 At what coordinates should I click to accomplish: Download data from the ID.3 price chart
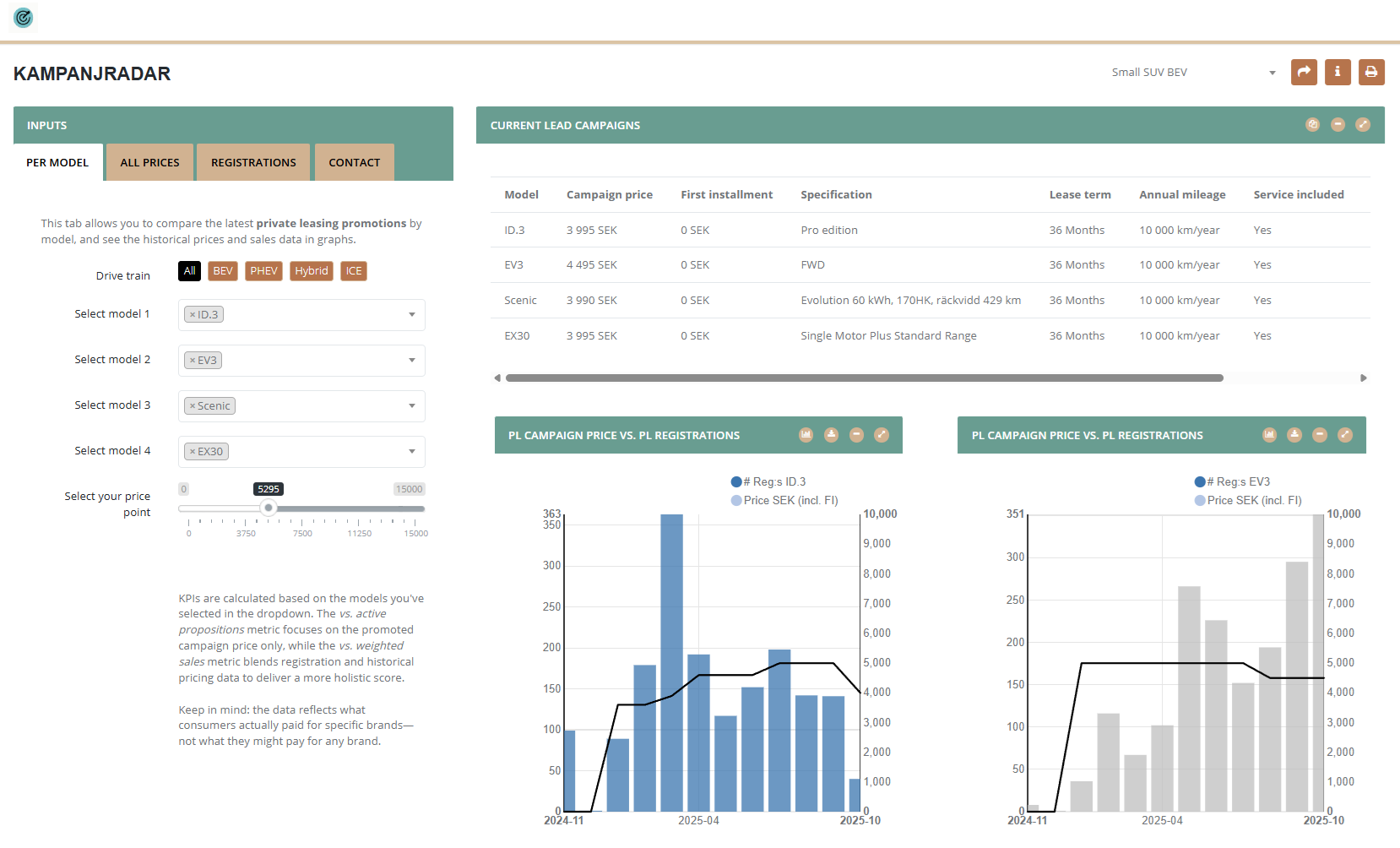831,435
